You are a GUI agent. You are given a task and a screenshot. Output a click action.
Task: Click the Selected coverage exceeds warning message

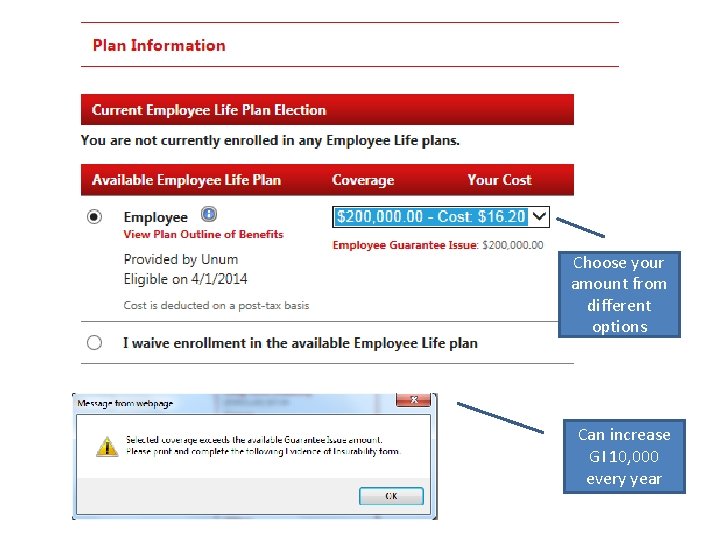264,445
